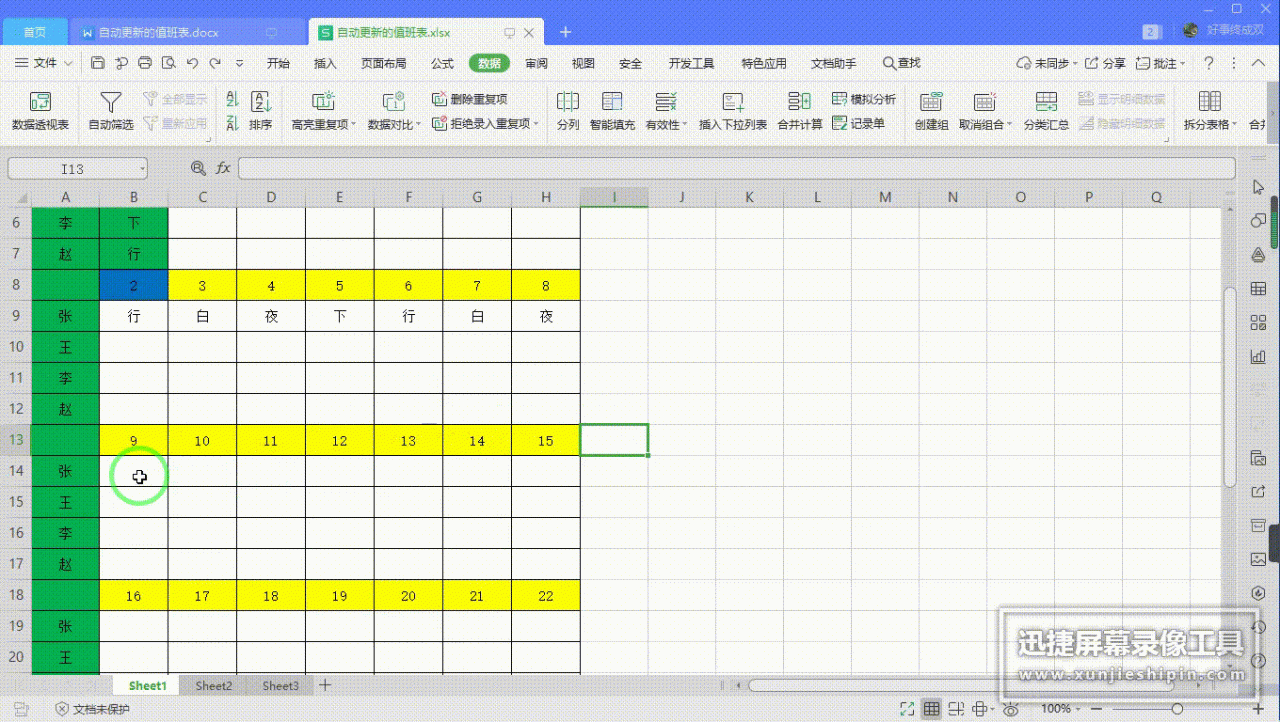Click 查找 search button
This screenshot has width=1280, height=722.
[x=902, y=63]
